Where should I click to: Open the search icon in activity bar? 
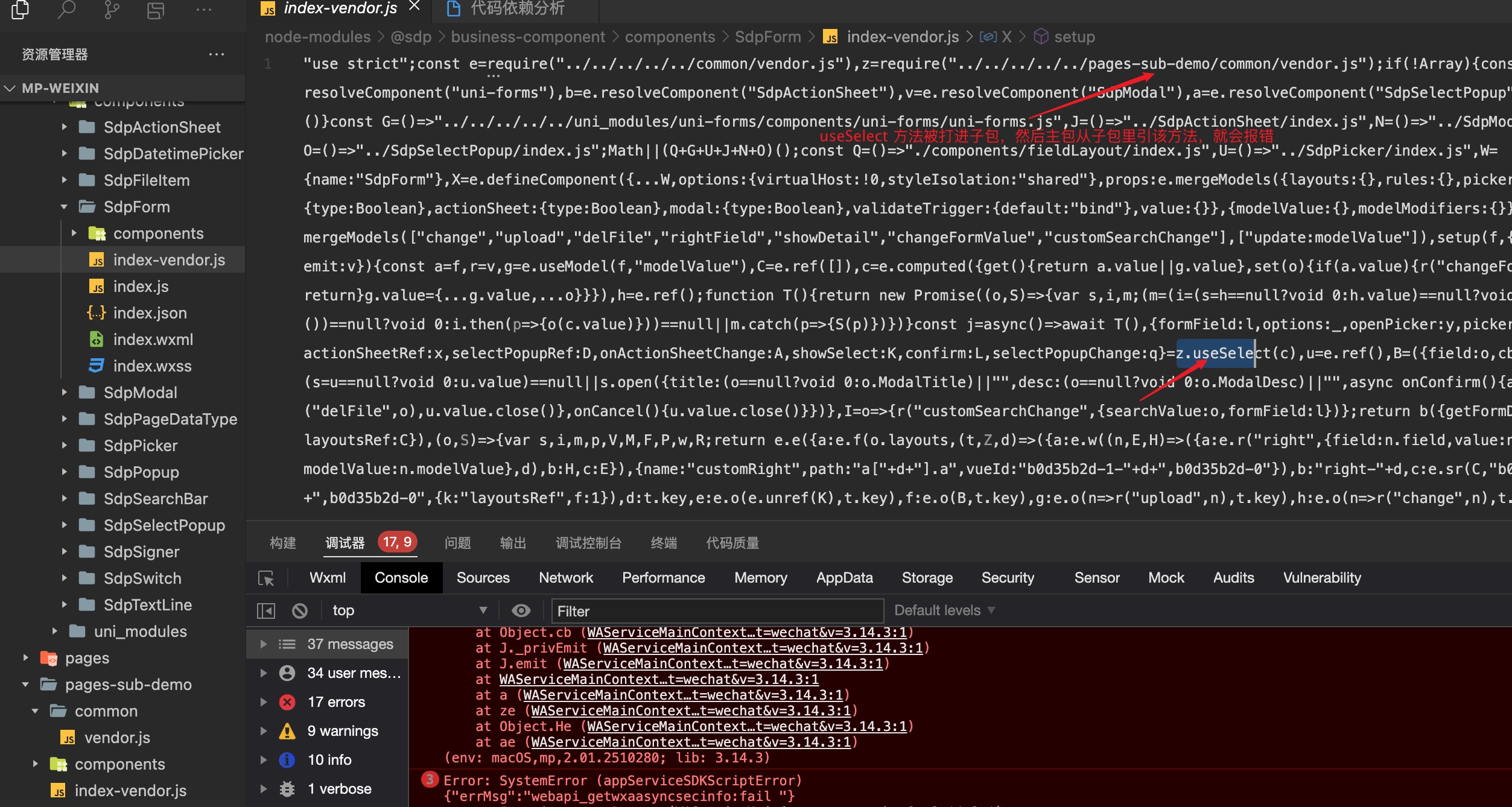pos(66,10)
